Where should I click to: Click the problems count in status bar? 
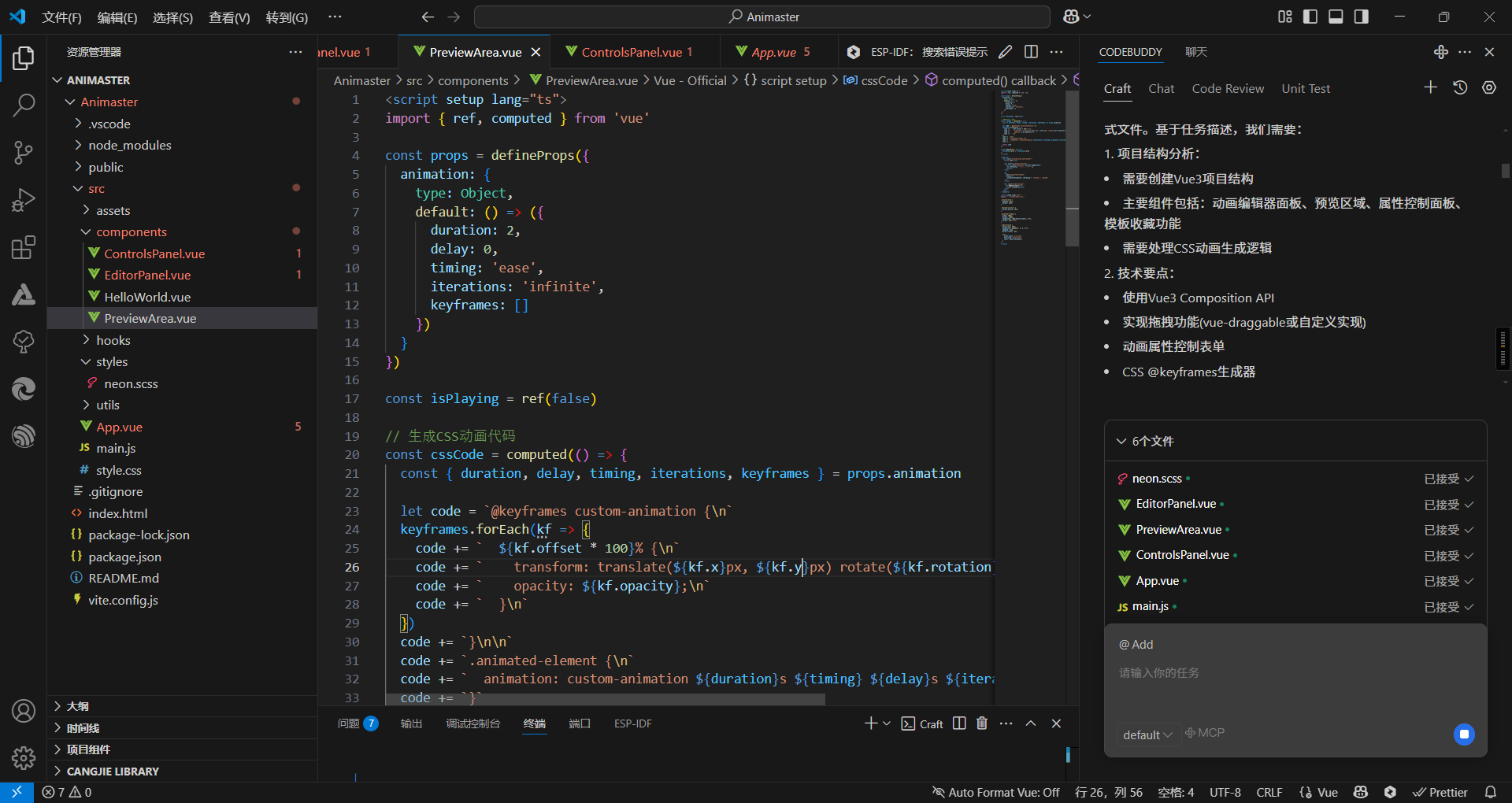(x=67, y=792)
